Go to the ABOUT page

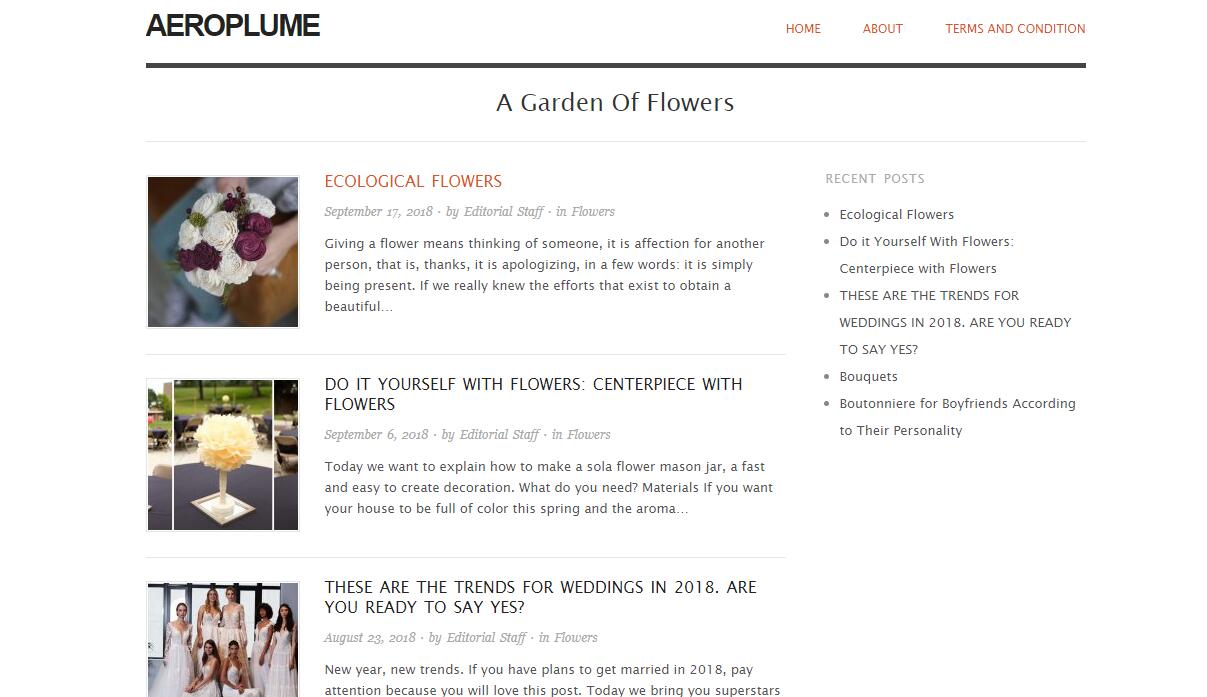[883, 29]
